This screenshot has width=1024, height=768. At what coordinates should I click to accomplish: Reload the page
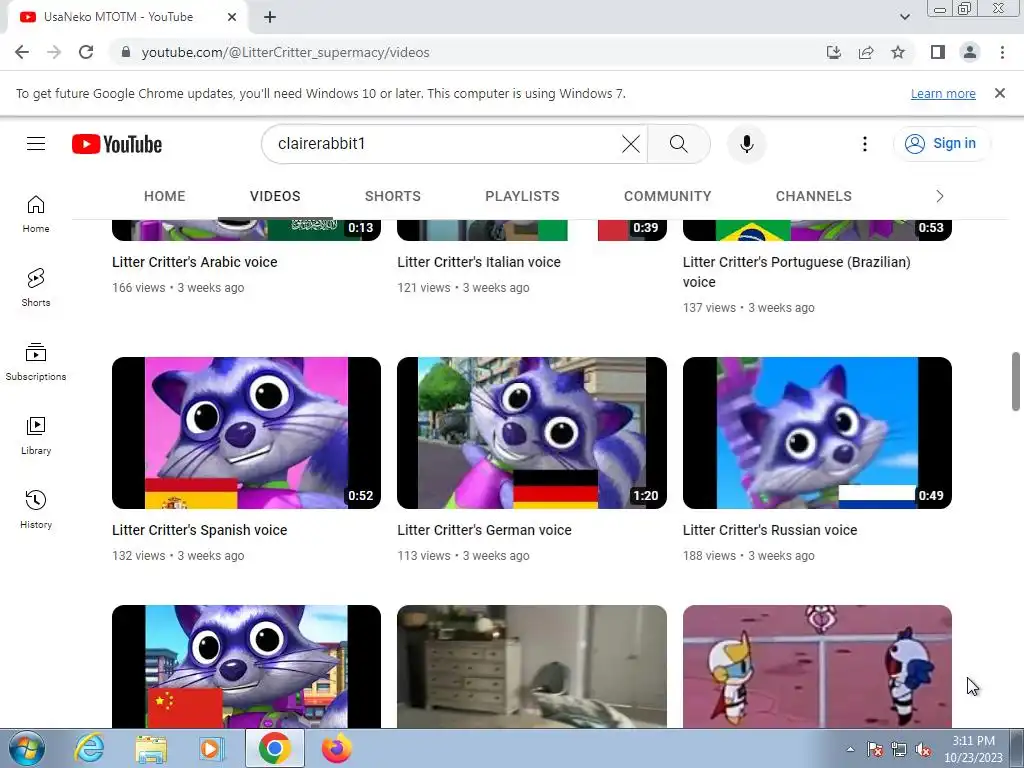point(86,52)
